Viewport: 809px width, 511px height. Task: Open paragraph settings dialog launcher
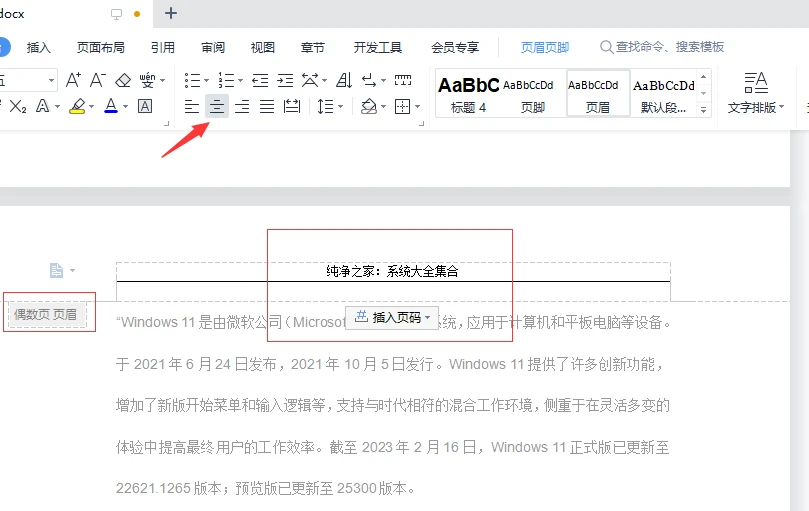coord(422,123)
